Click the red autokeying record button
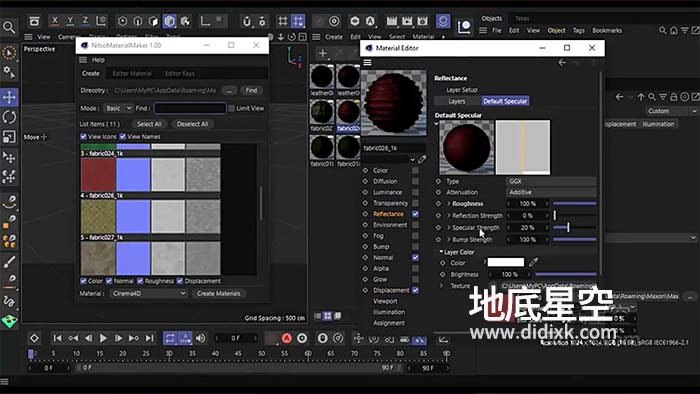 click(287, 338)
